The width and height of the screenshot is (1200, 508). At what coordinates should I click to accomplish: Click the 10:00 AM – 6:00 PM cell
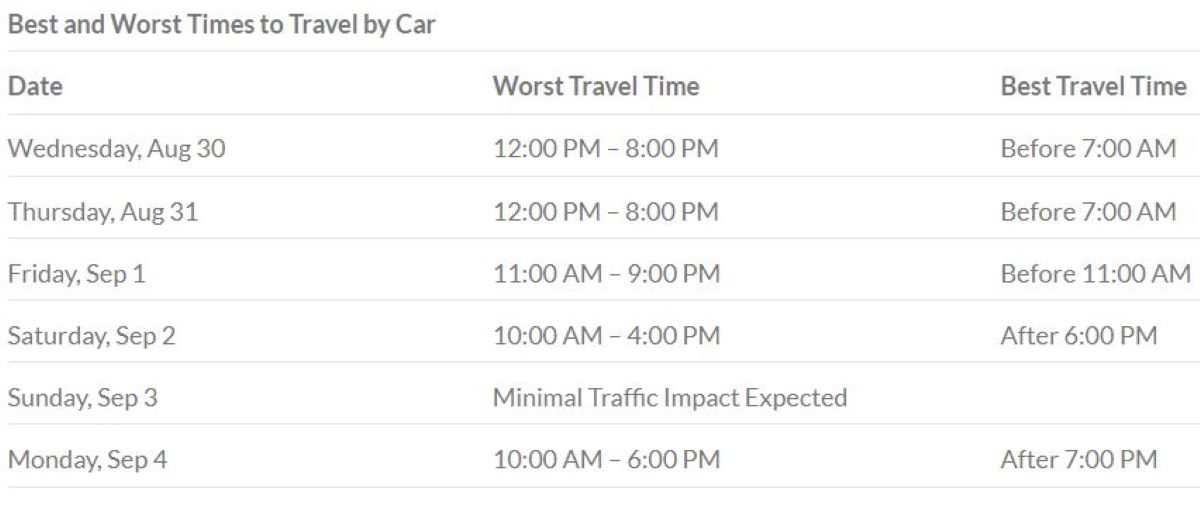tap(606, 460)
